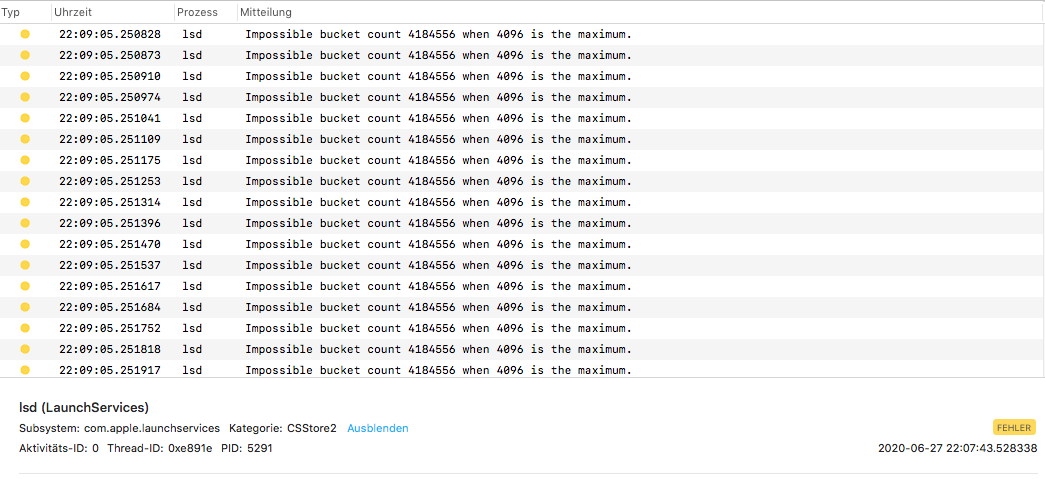The image size is (1045, 479).
Task: Click the Mitteilung column header
Action: (x=266, y=13)
